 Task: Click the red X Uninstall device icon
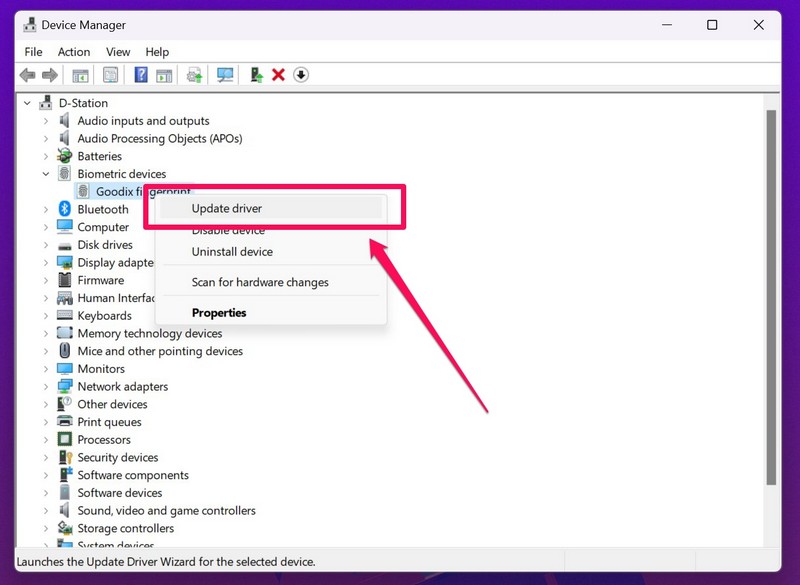pos(279,75)
